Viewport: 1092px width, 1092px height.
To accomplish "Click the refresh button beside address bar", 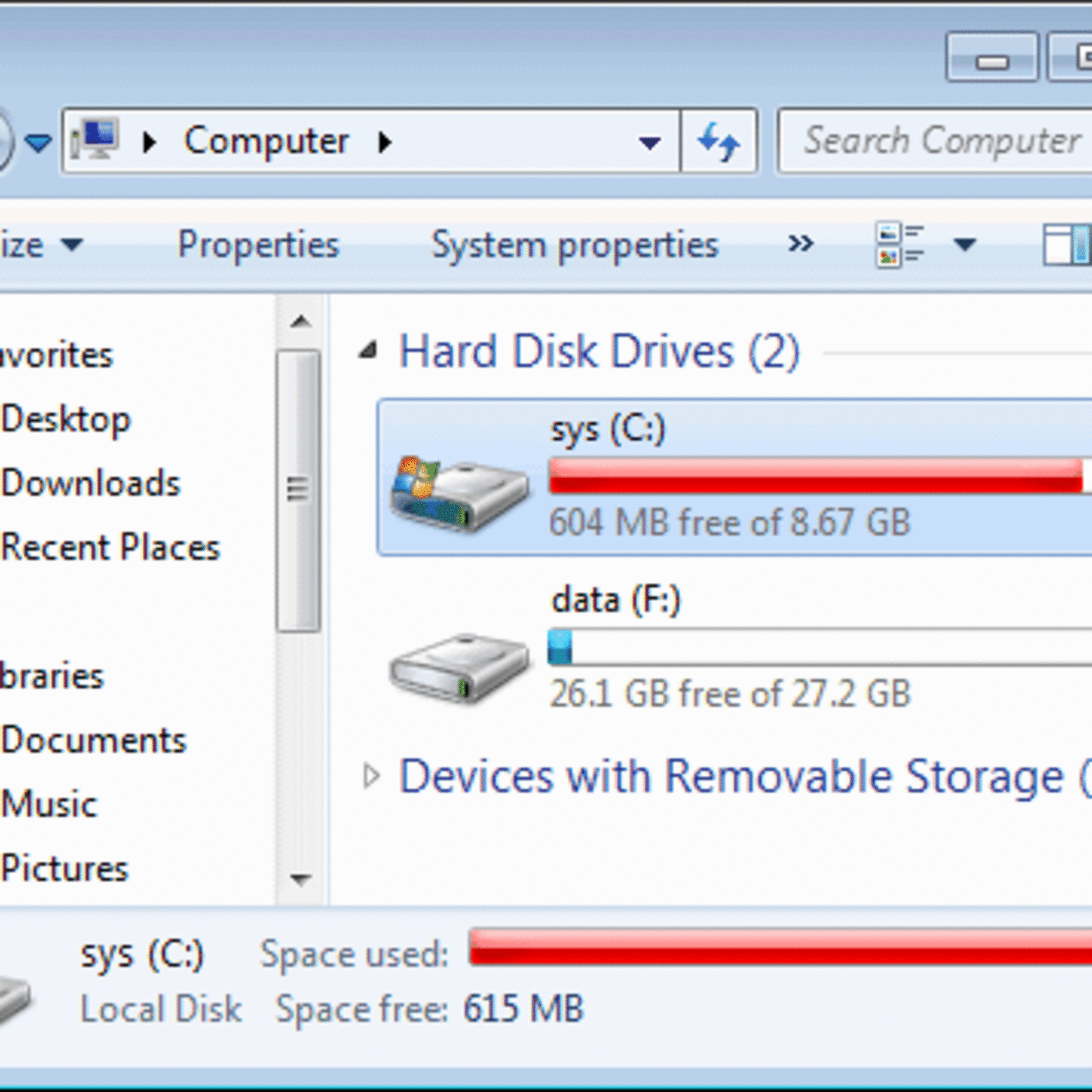I will pos(718,142).
